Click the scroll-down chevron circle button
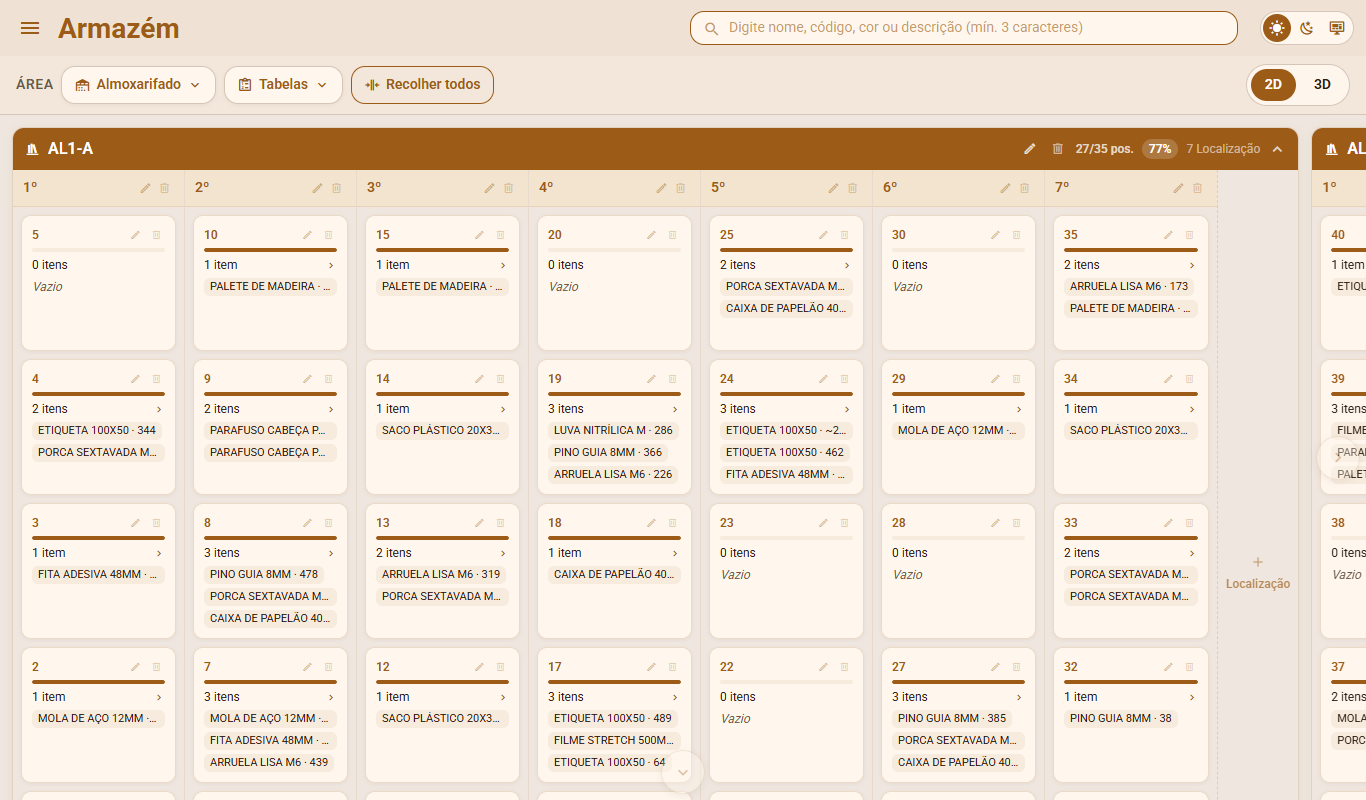 pos(683,772)
